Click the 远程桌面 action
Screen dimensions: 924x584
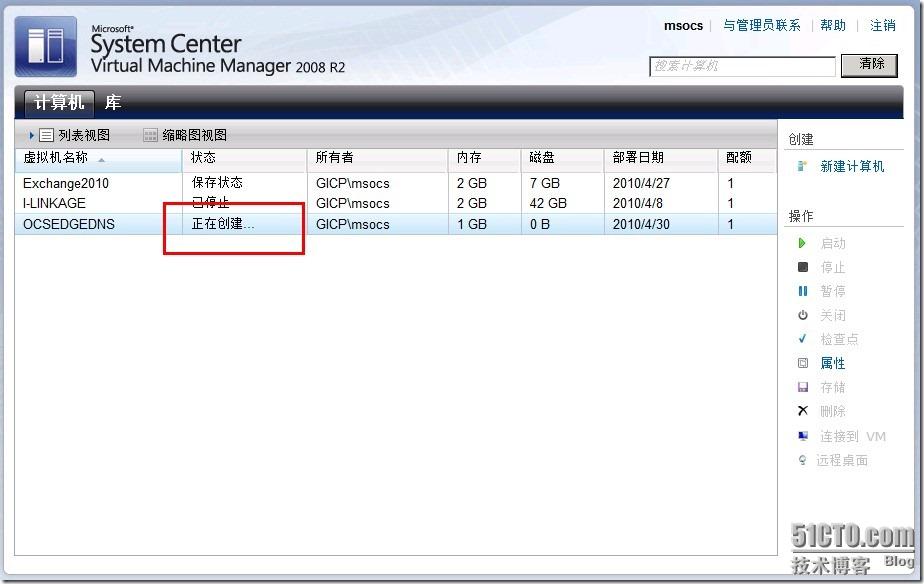coord(842,460)
